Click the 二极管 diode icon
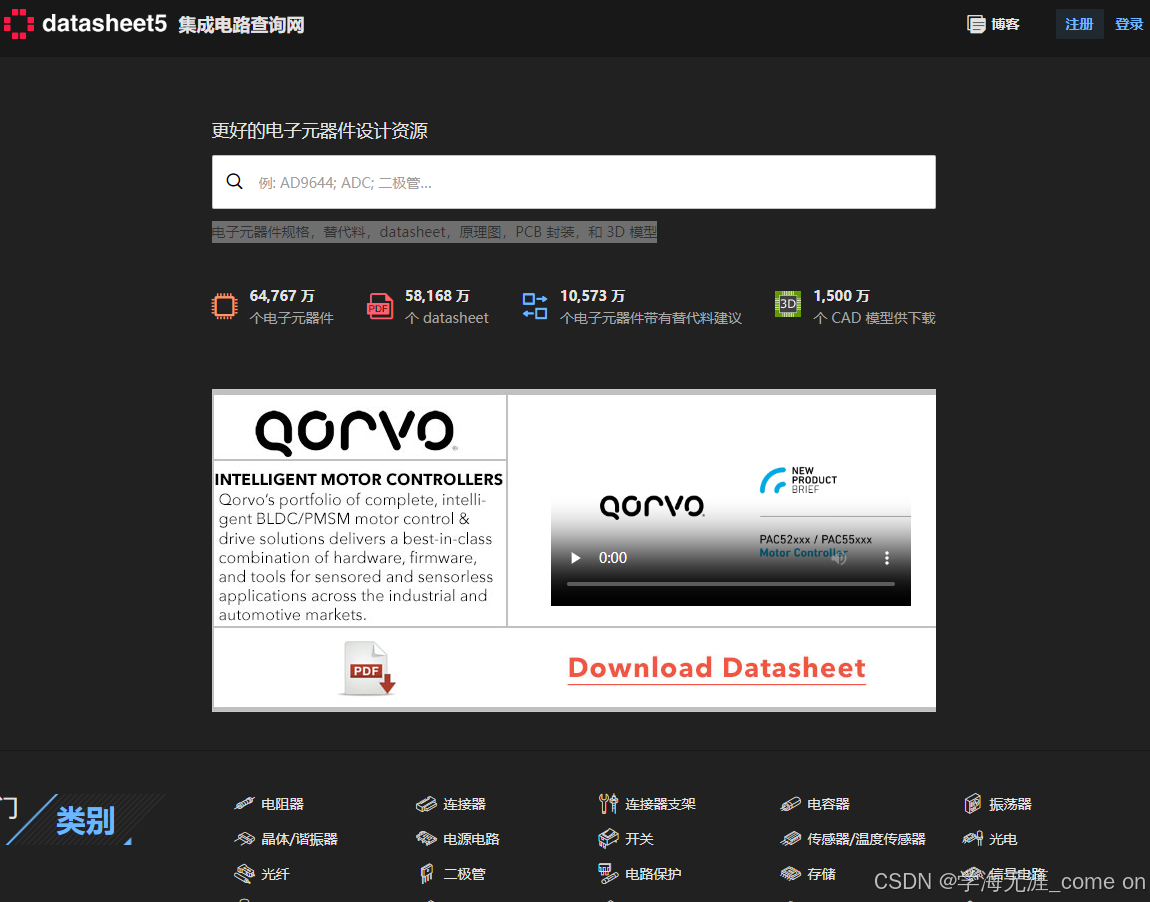Image resolution: width=1150 pixels, height=902 pixels. pos(426,874)
